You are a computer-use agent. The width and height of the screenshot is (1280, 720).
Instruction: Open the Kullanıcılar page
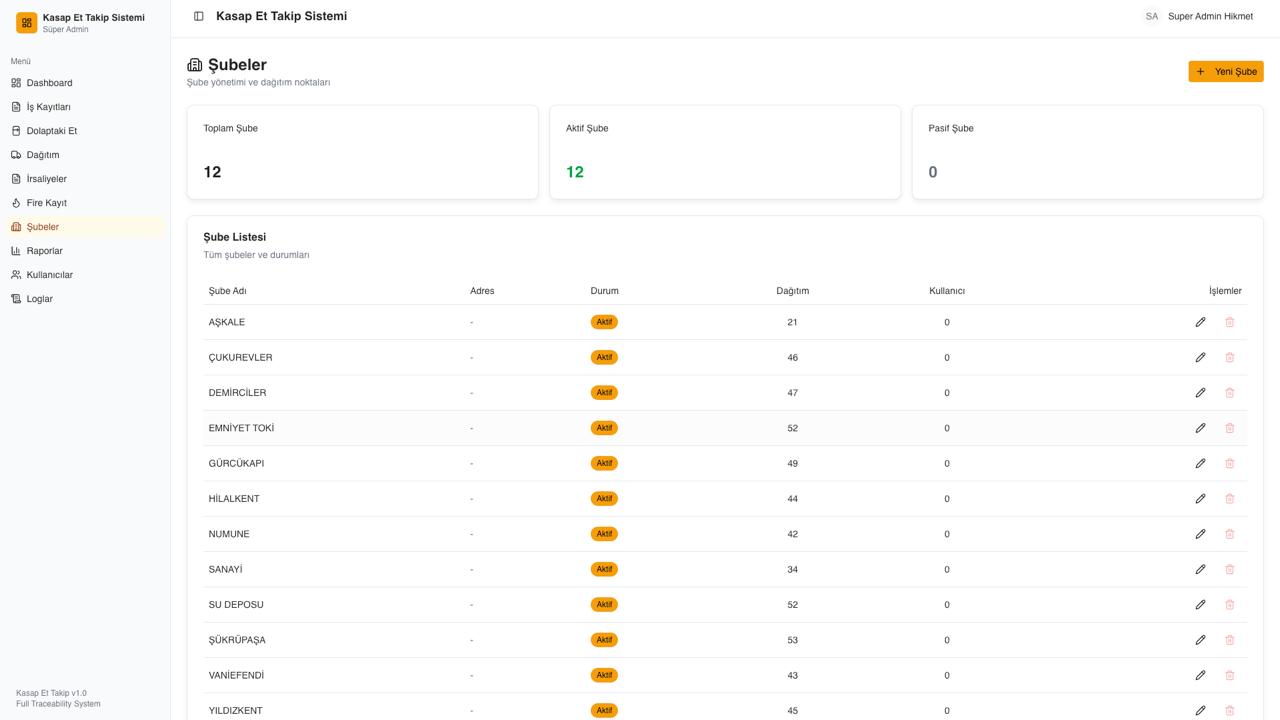(x=49, y=275)
